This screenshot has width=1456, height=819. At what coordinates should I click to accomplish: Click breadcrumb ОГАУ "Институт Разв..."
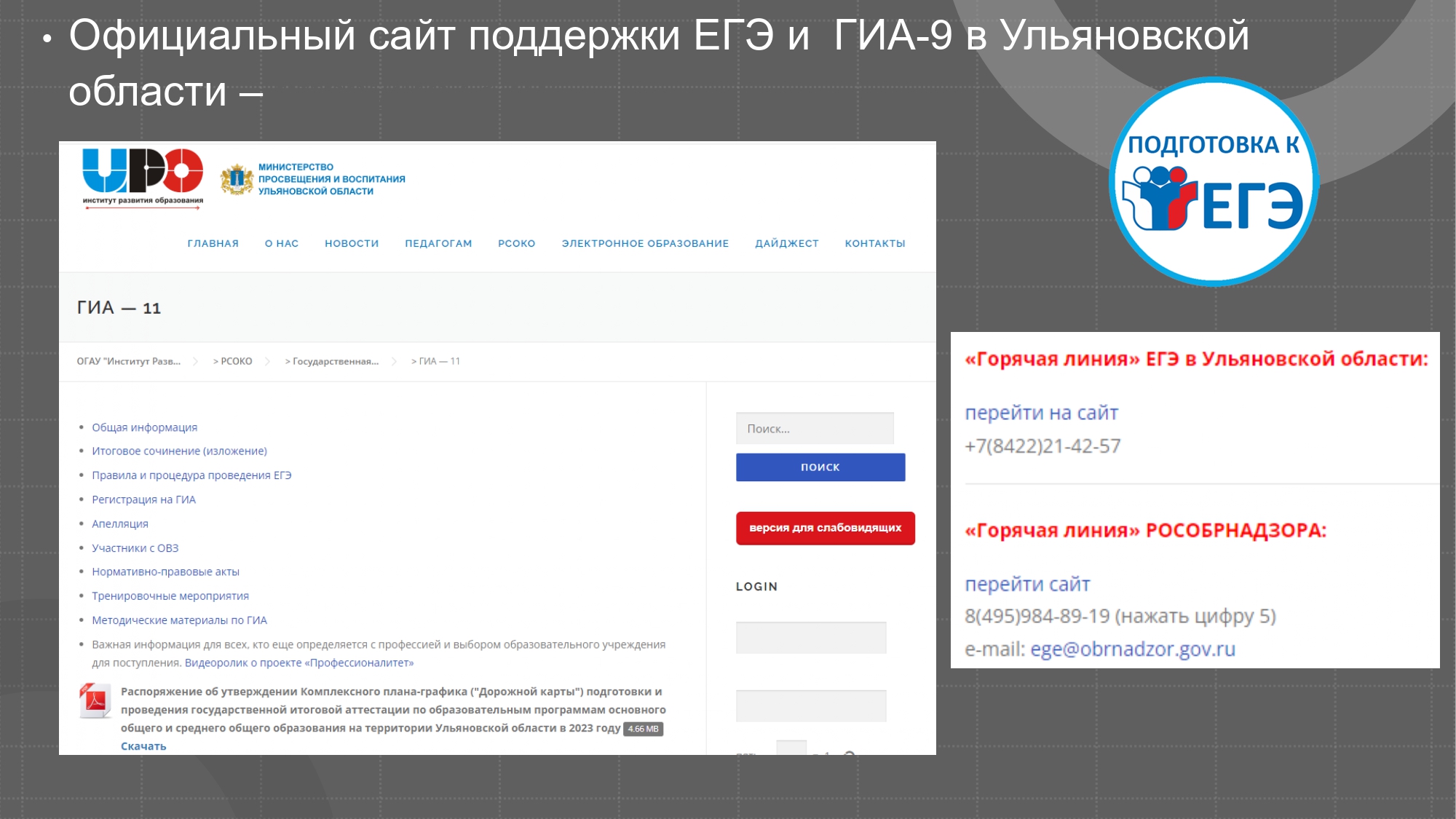(x=129, y=361)
